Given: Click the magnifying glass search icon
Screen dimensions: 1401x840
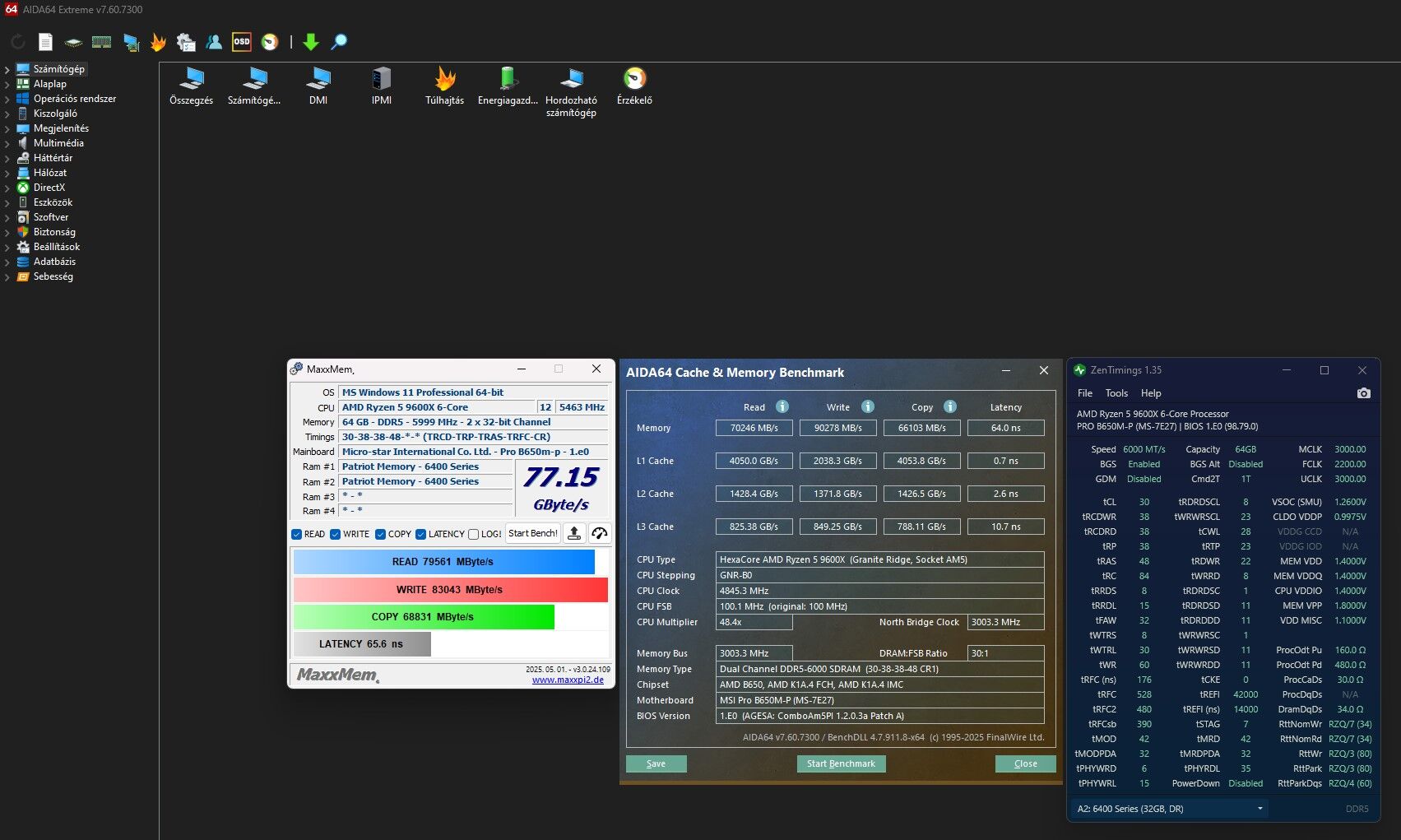Looking at the screenshot, I should pos(339,42).
